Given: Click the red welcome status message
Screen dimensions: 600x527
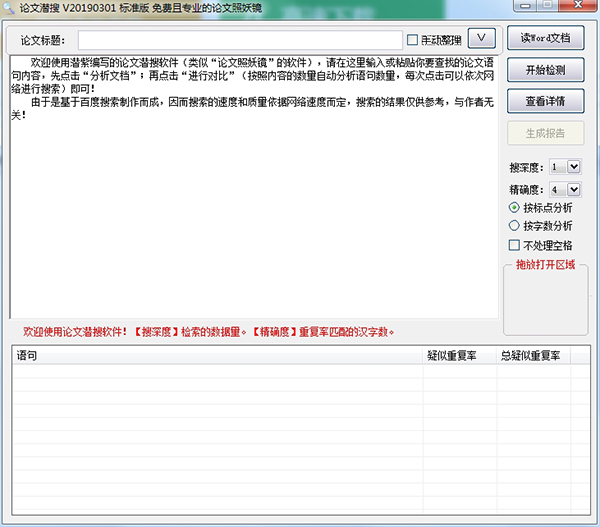Looking at the screenshot, I should click(209, 332).
